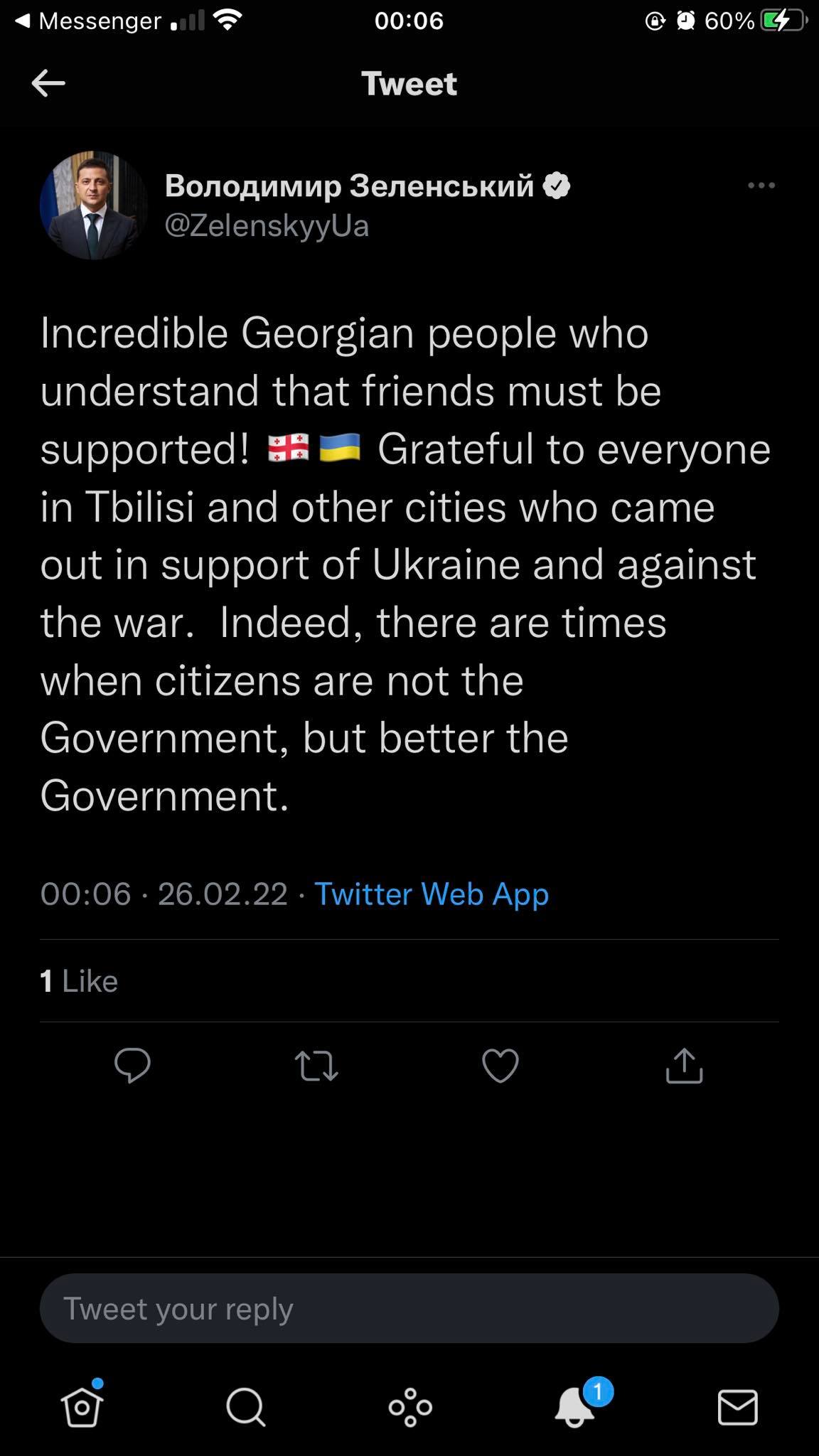
Task: Open the Home tab icon
Action: pyautogui.click(x=82, y=1406)
